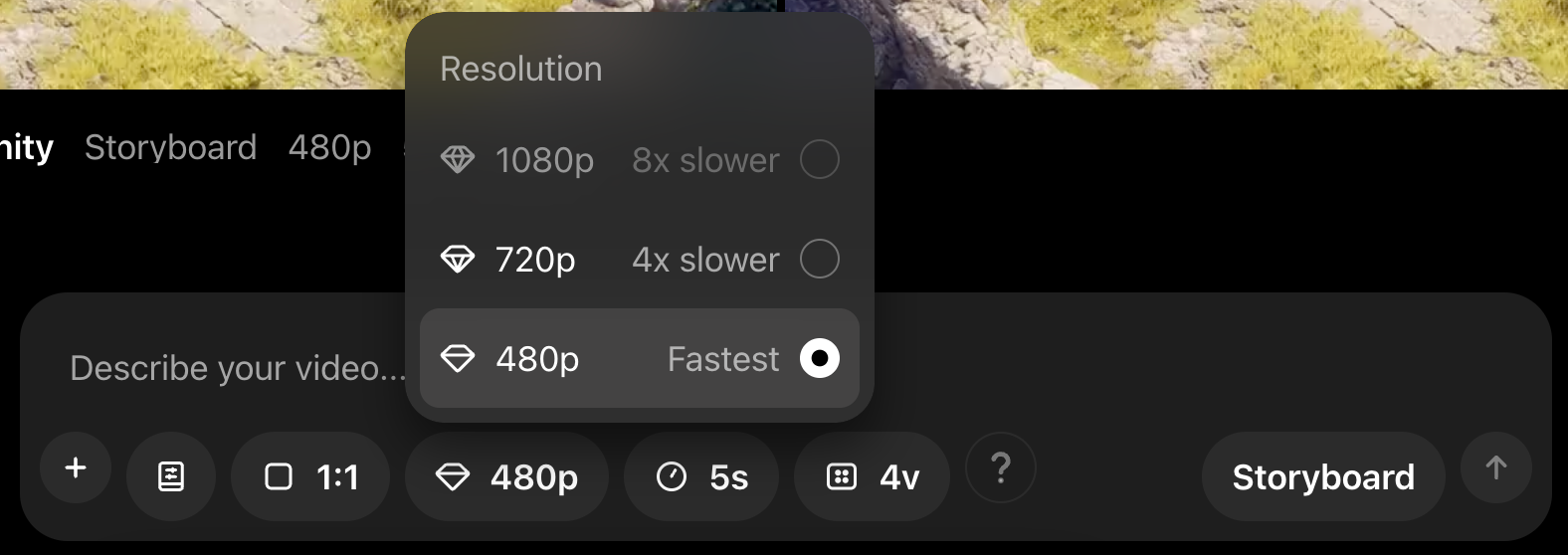1568x555 pixels.
Task: Open the presets settings icon button
Action: 171,477
